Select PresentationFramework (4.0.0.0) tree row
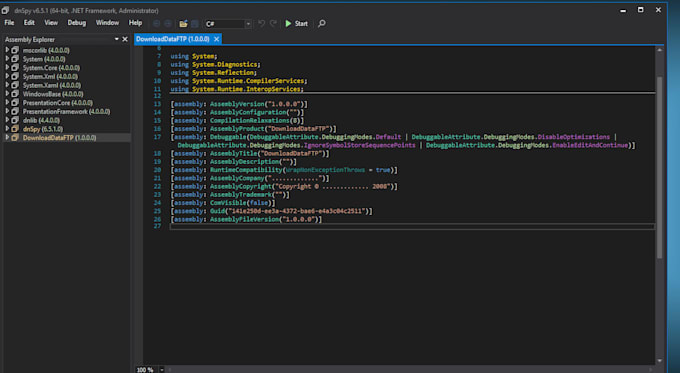This screenshot has height=373, width=680. point(66,111)
